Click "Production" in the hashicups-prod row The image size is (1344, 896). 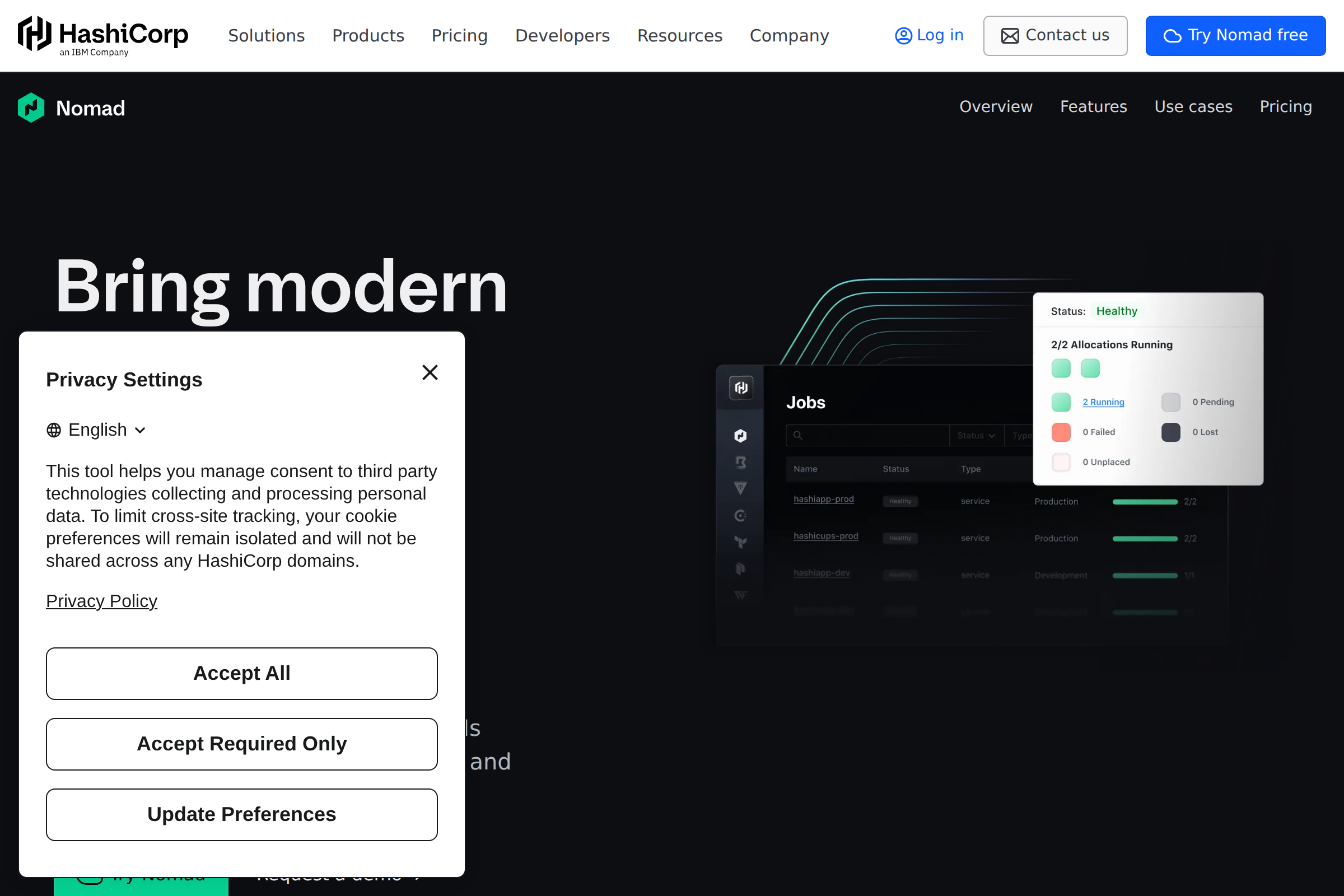[x=1056, y=538]
